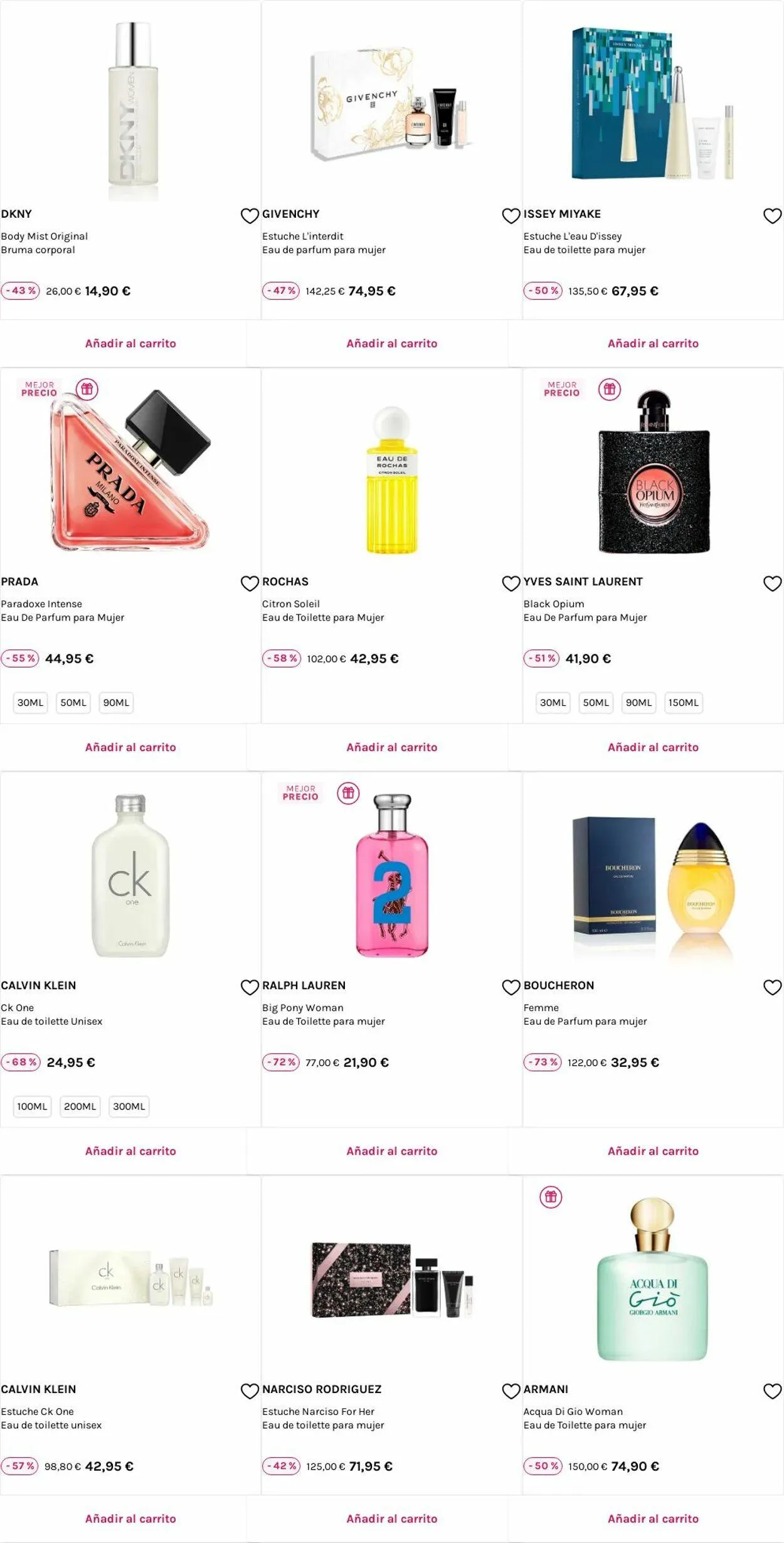Screen dimensions: 784x1543
Task: Open Rochas Citron Soleil product image
Action: coord(392,480)
